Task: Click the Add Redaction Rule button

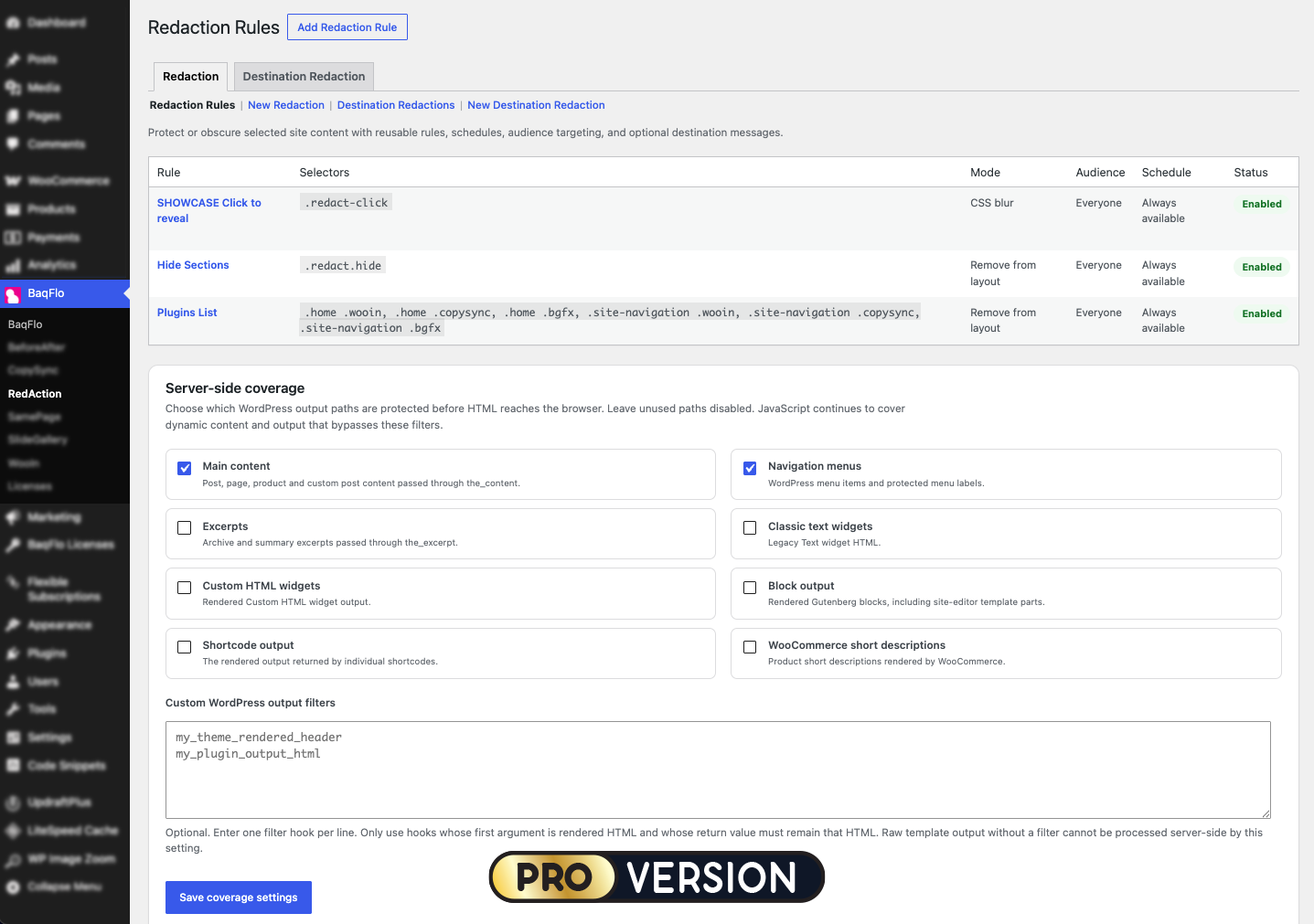Action: pos(347,27)
